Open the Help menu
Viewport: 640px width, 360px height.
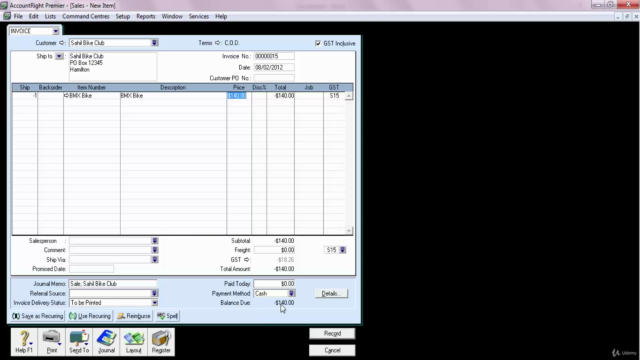(221, 16)
